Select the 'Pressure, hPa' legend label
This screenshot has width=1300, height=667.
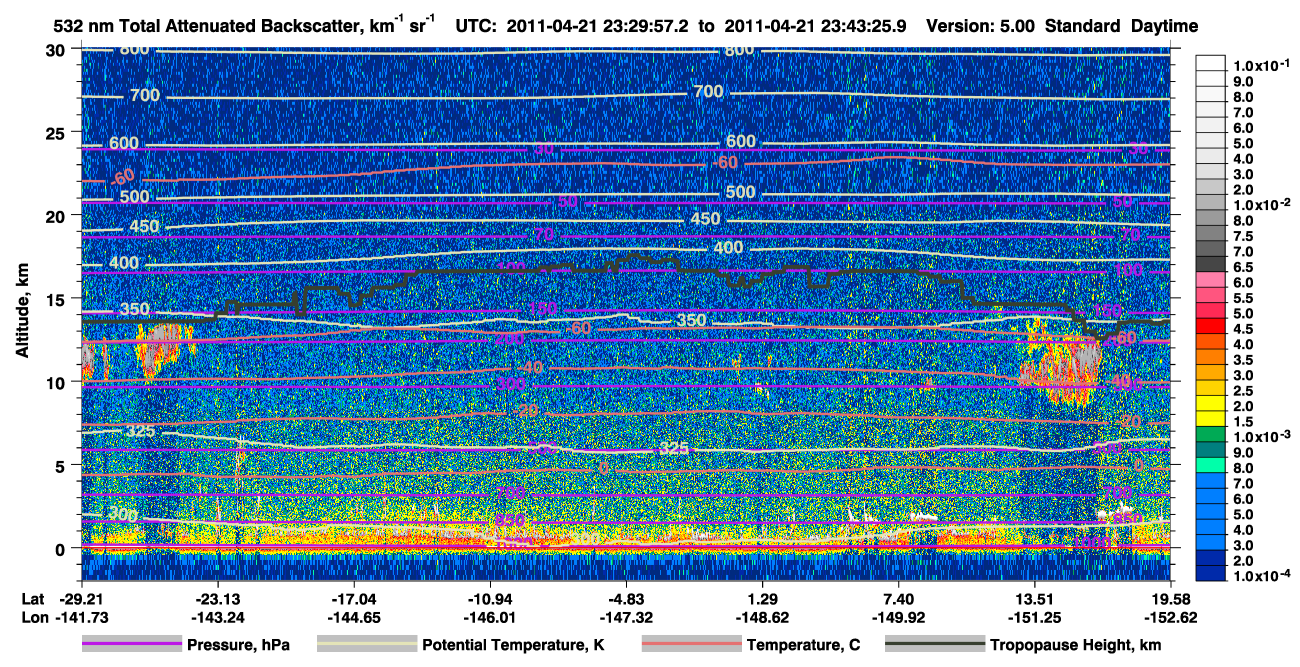[238, 645]
